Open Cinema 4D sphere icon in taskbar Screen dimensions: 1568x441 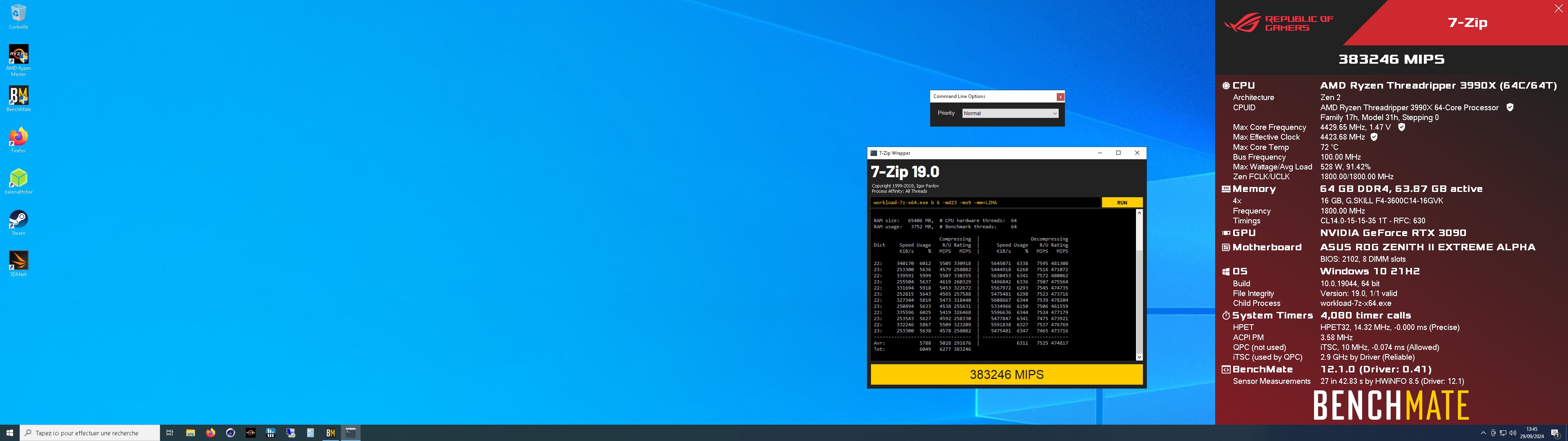230,432
